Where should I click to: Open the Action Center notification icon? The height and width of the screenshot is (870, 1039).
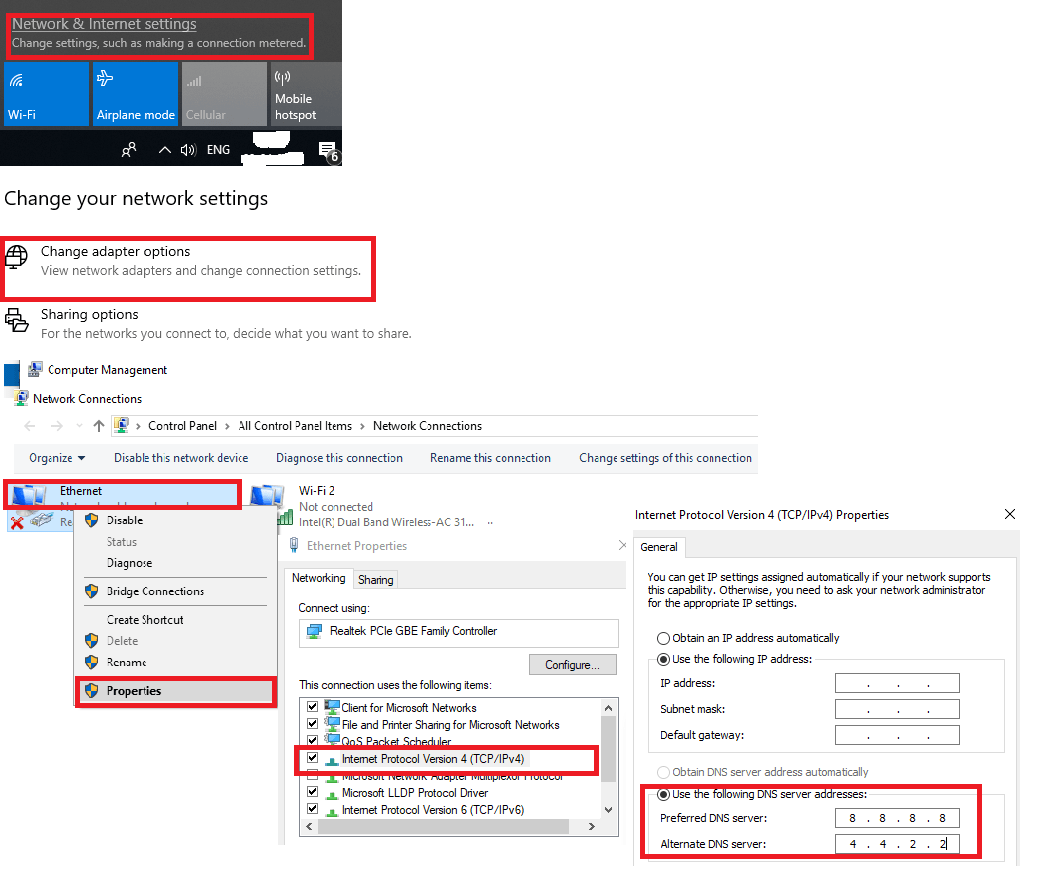coord(329,151)
